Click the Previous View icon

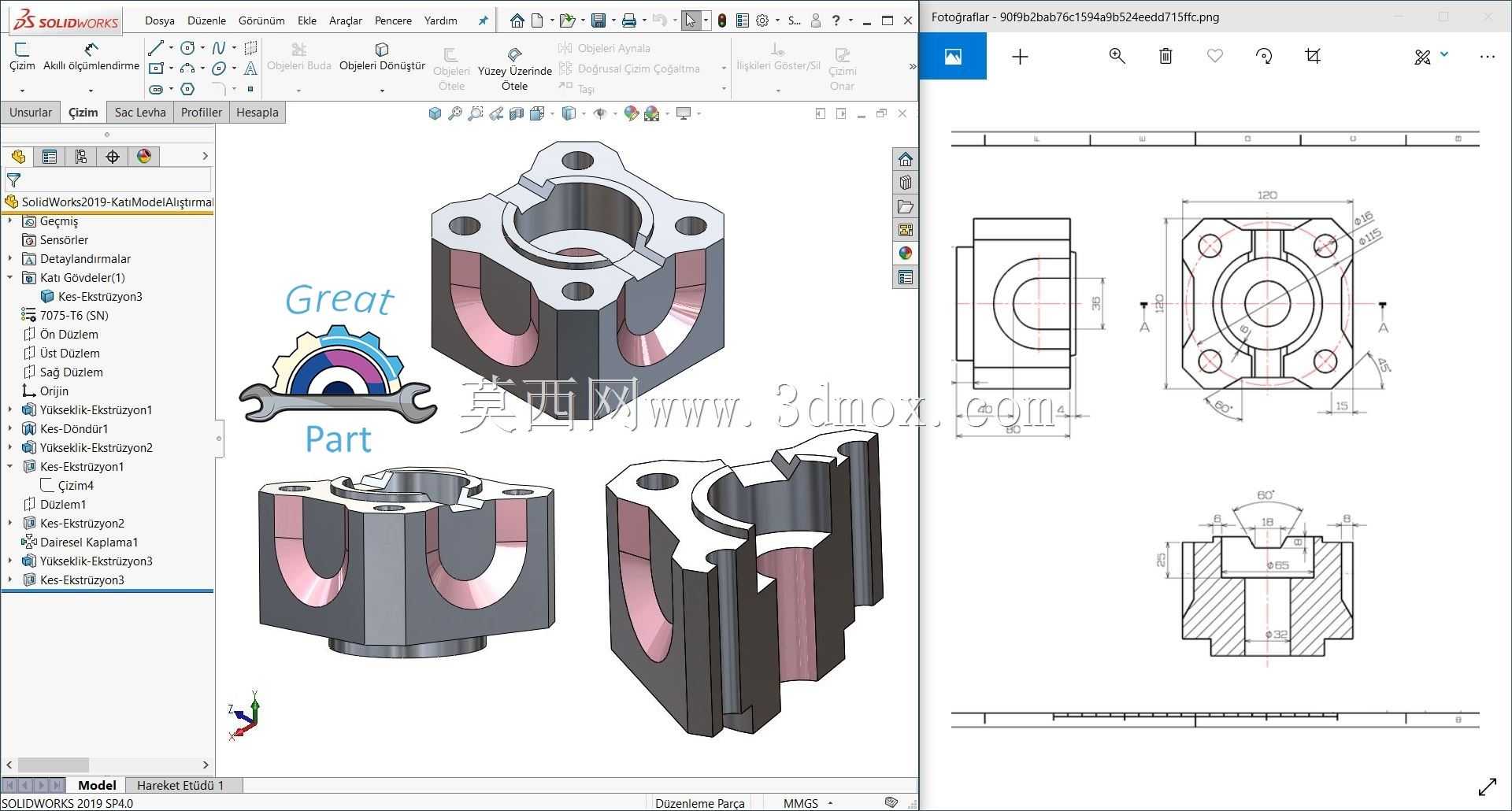point(496,113)
